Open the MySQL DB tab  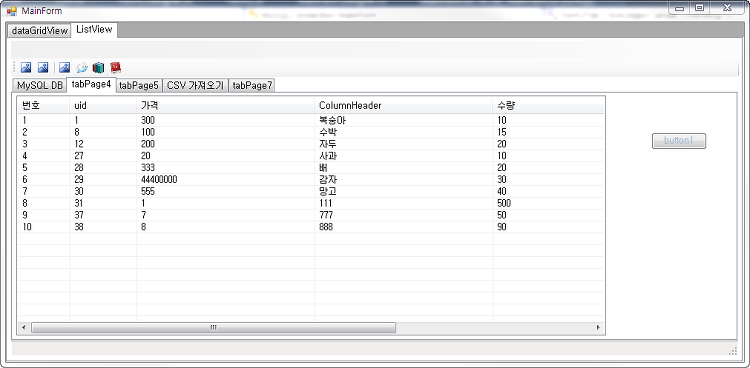40,86
